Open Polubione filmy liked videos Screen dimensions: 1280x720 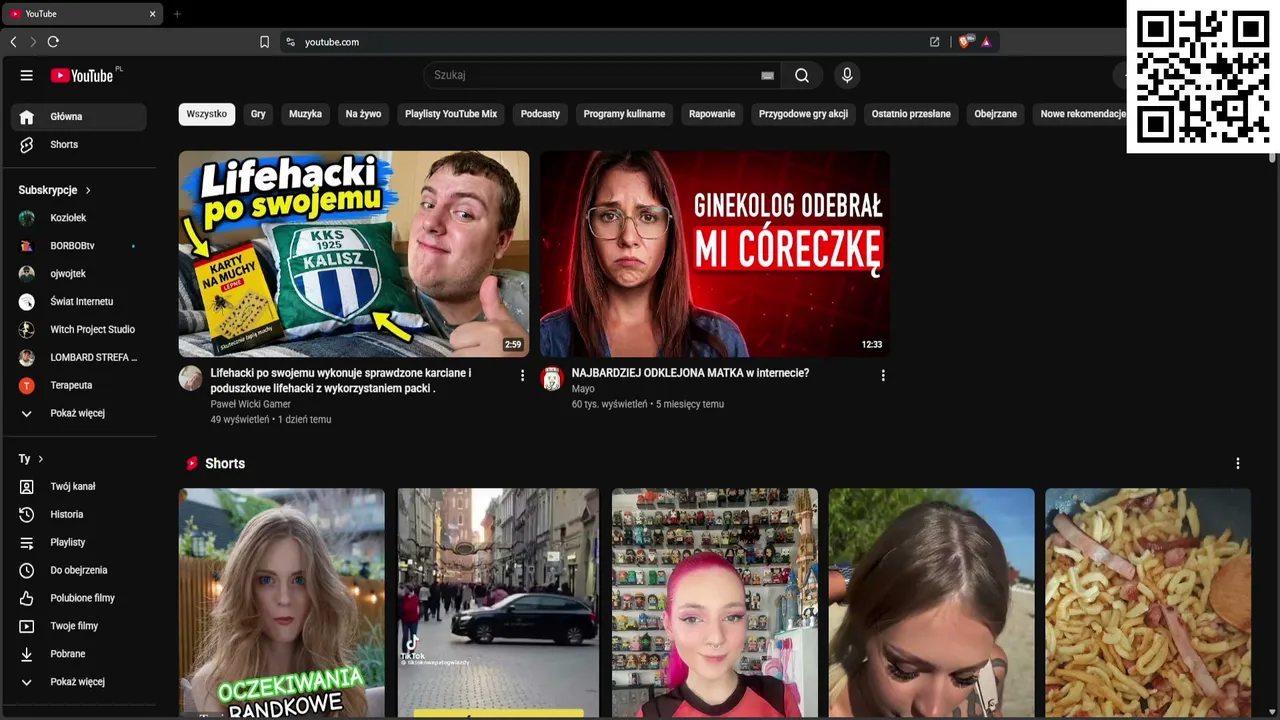point(79,599)
